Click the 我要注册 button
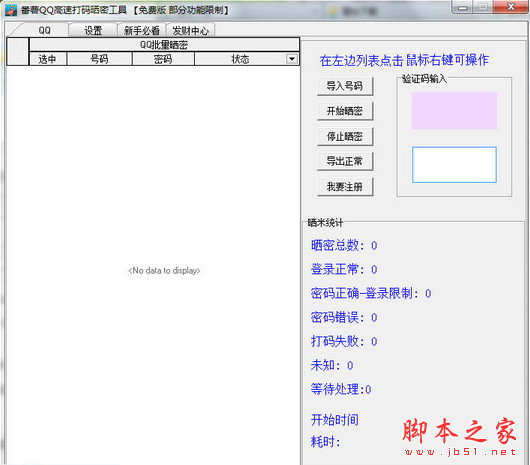Viewport: 530px width, 465px height. (x=345, y=187)
